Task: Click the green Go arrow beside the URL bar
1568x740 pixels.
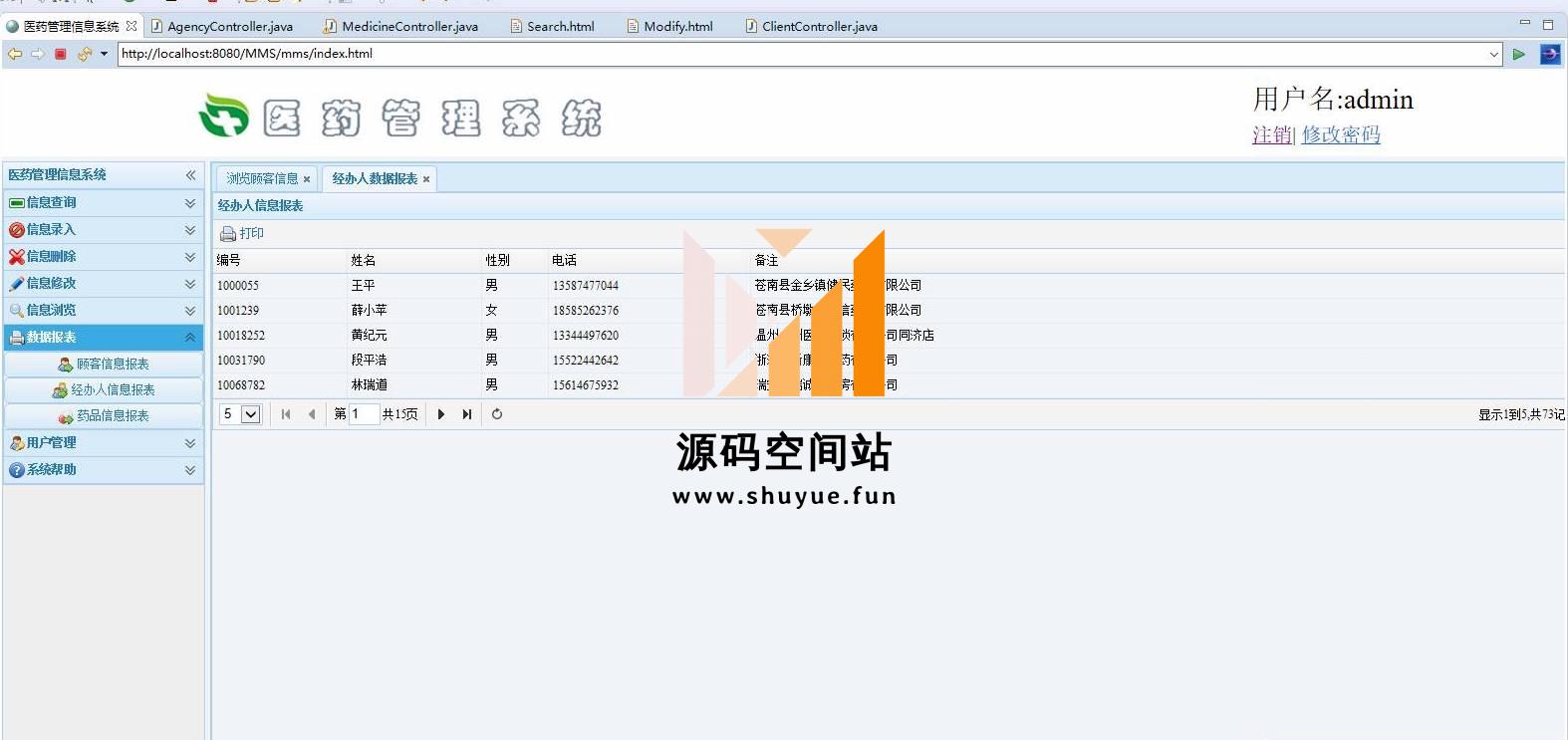Action: 1518,54
